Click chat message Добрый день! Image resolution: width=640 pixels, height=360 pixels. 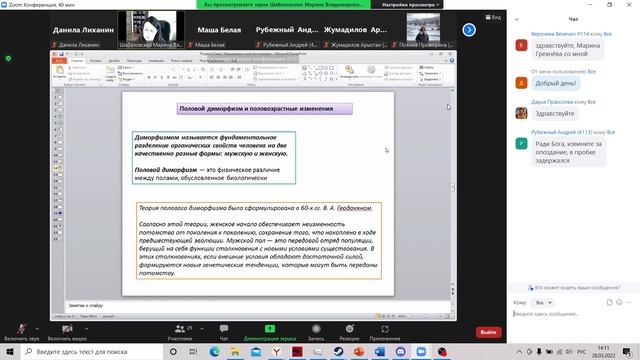pos(556,83)
